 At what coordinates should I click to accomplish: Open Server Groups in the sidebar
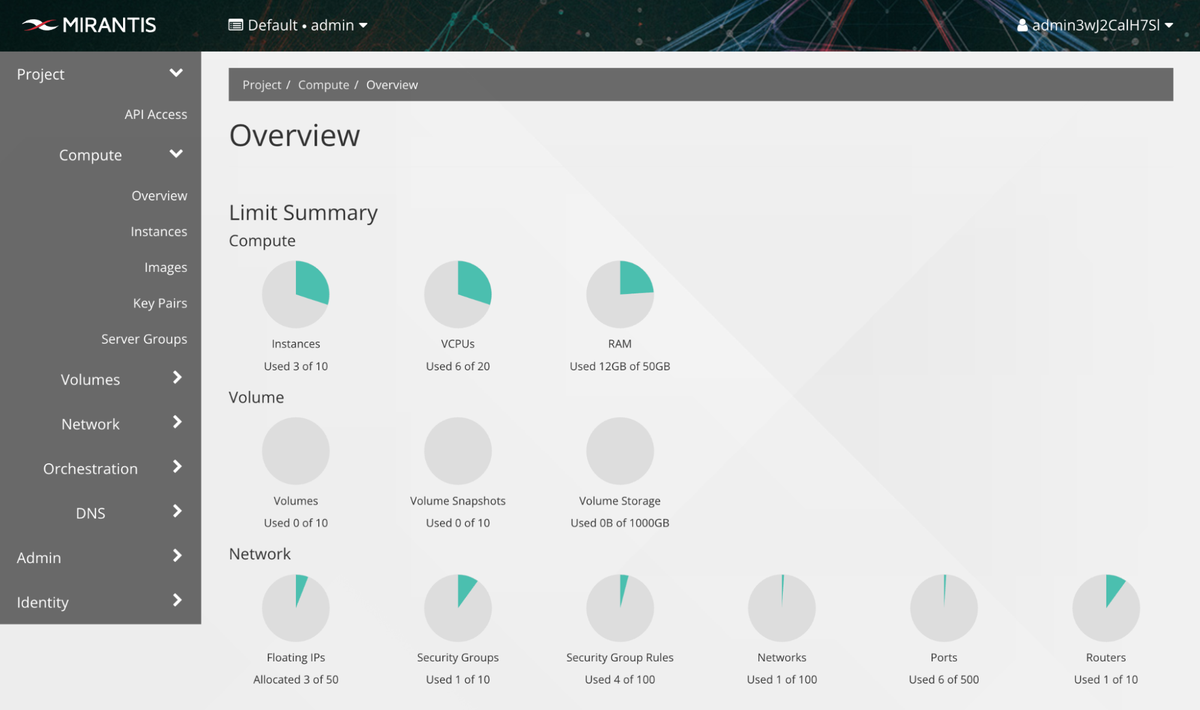tap(144, 339)
